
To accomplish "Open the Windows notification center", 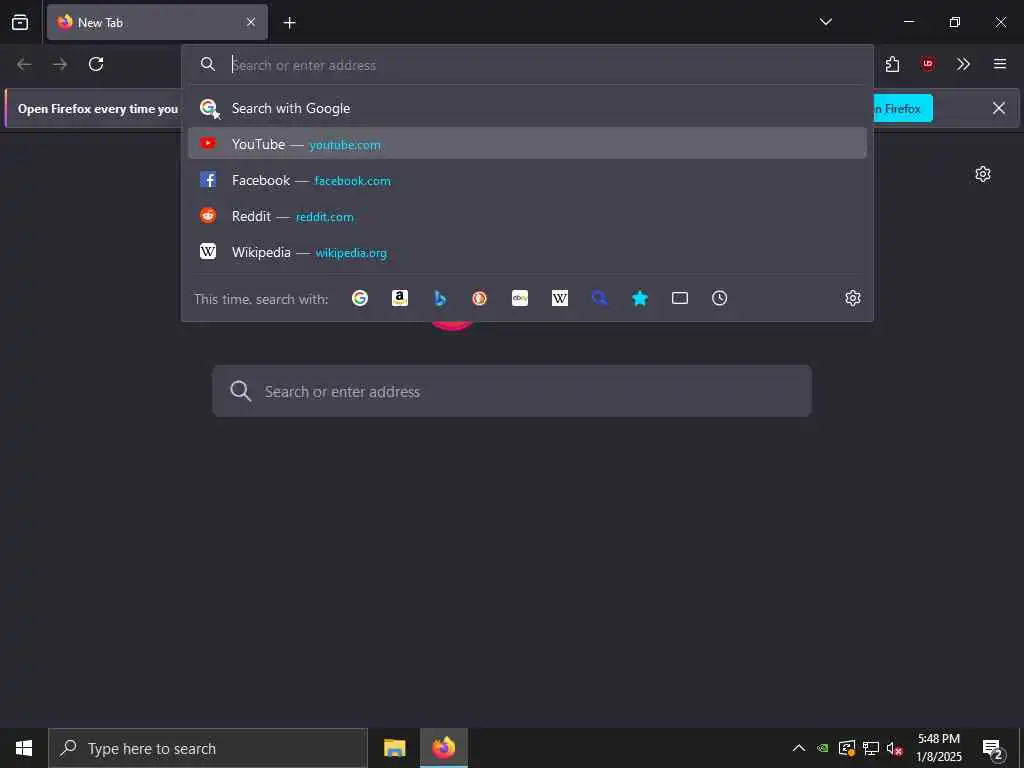I will (x=992, y=748).
